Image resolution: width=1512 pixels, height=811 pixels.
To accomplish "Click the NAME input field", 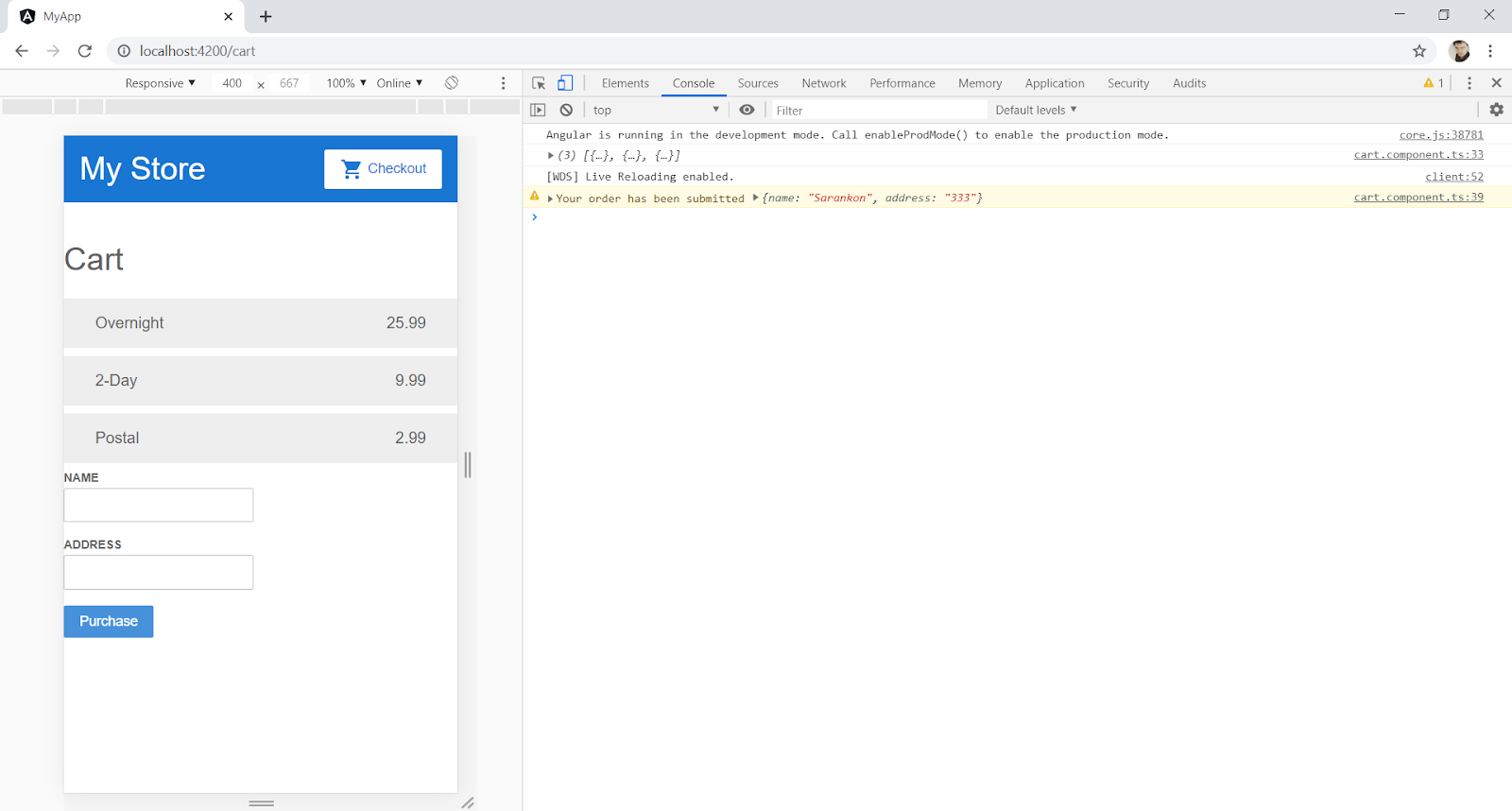I will coord(159,505).
